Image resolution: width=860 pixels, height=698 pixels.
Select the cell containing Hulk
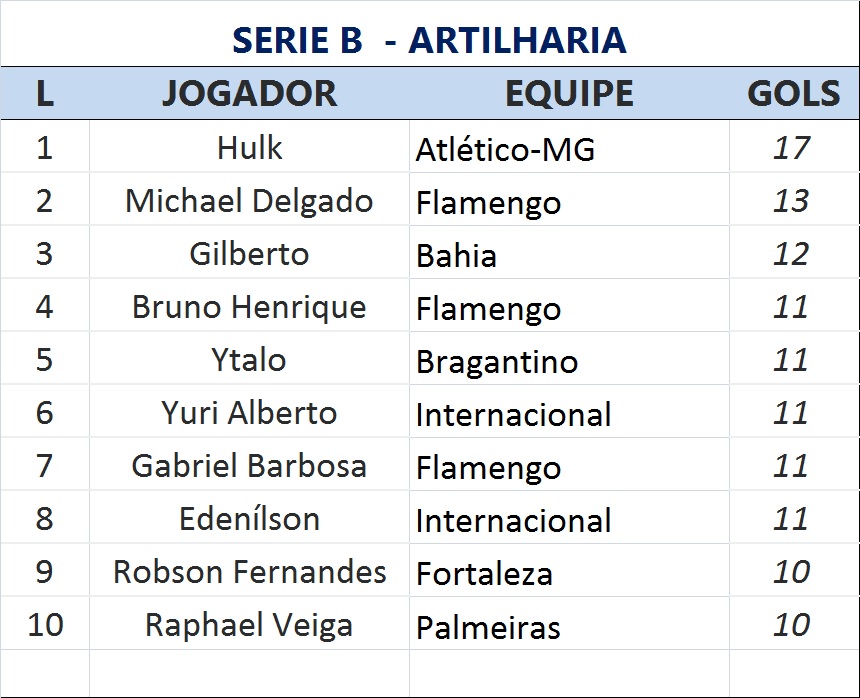tap(249, 148)
